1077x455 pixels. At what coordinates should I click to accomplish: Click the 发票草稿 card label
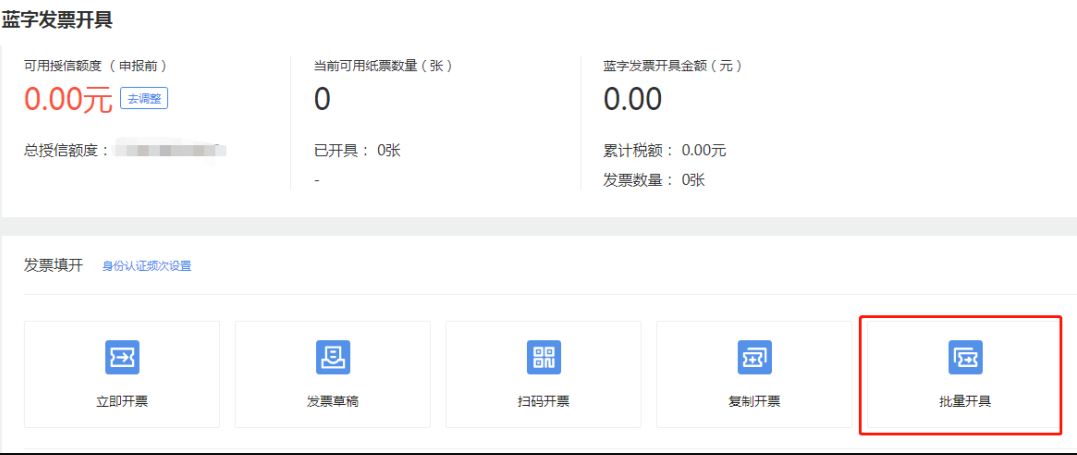pos(332,402)
